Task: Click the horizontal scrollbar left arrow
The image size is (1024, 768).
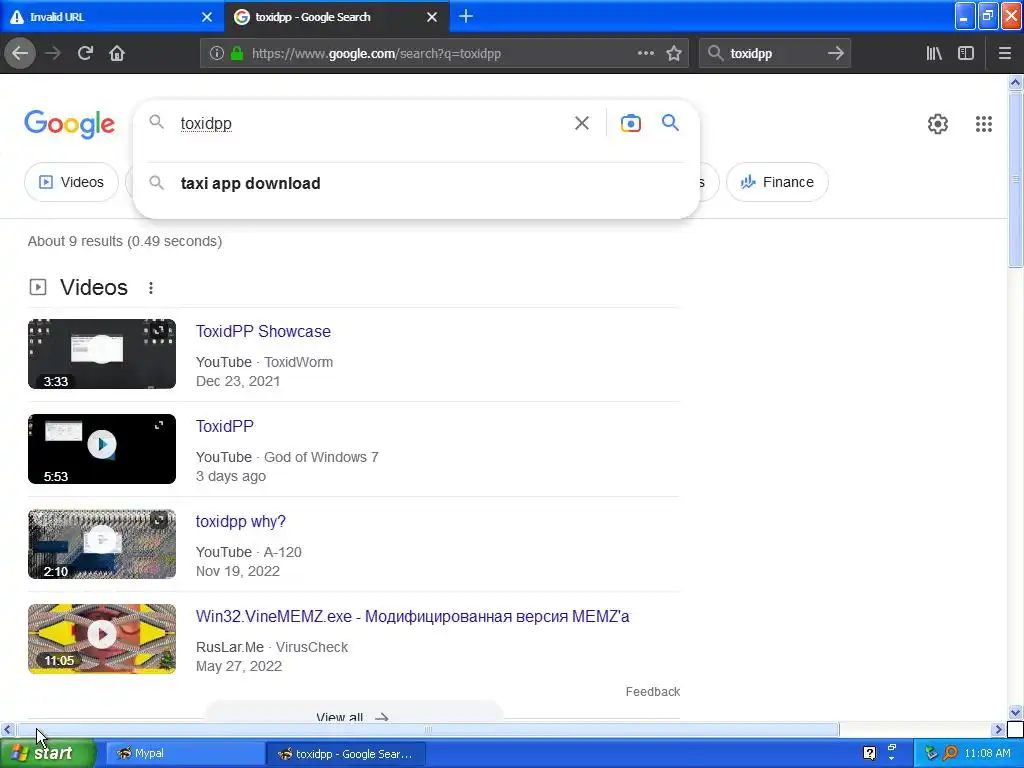Action: 7,729
